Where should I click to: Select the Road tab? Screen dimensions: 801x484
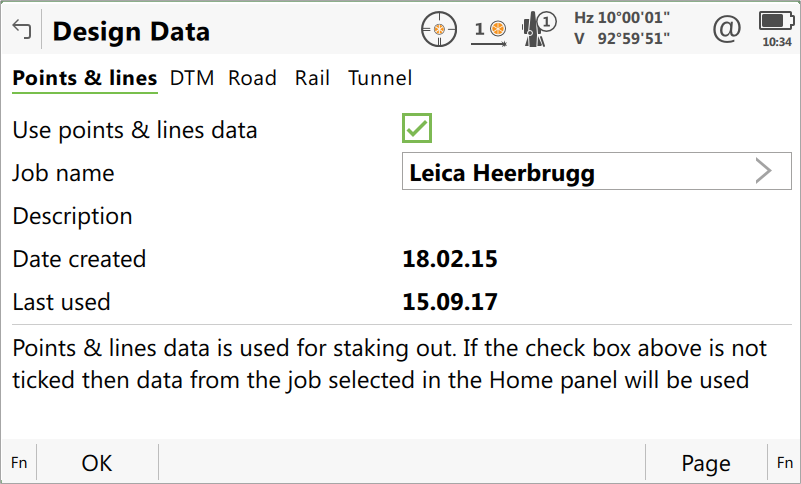pos(252,78)
